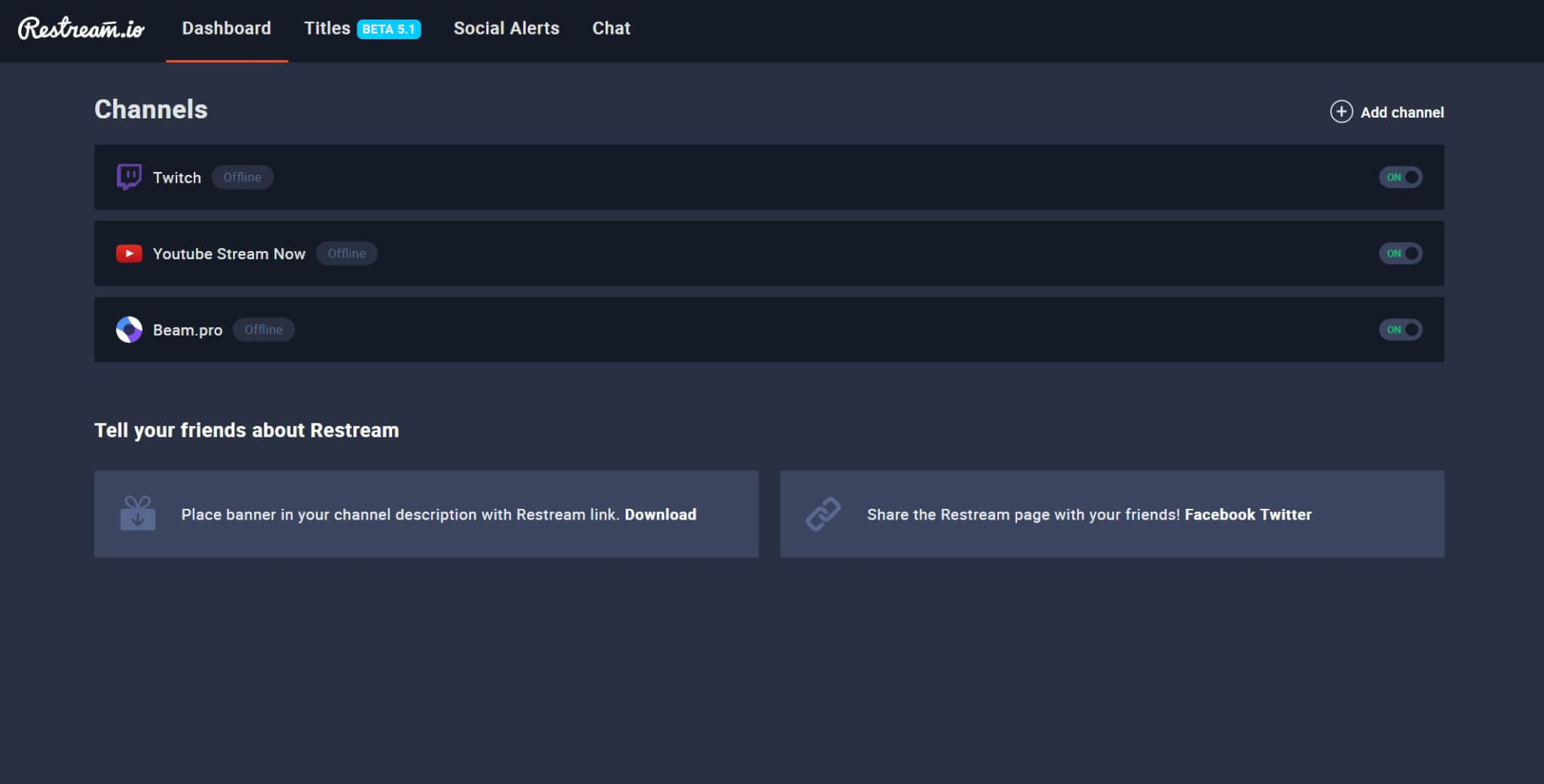Toggle the Youtube Stream Now ON switch
1544x784 pixels.
point(1401,253)
